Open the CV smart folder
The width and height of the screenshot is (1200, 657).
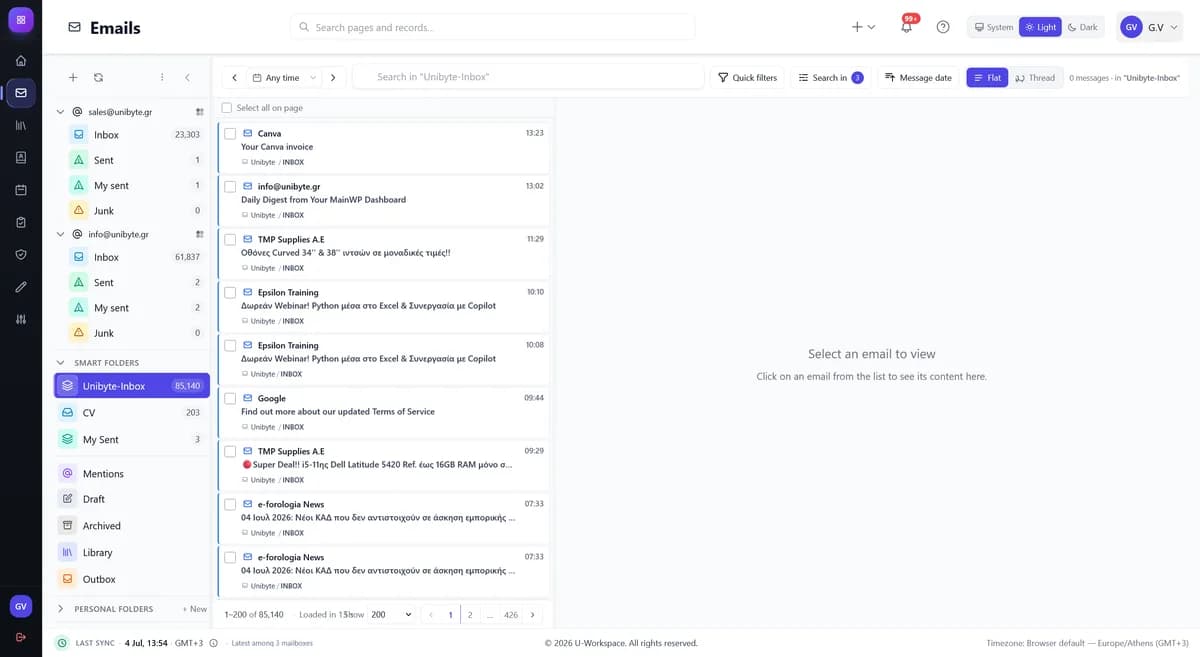tap(132, 412)
